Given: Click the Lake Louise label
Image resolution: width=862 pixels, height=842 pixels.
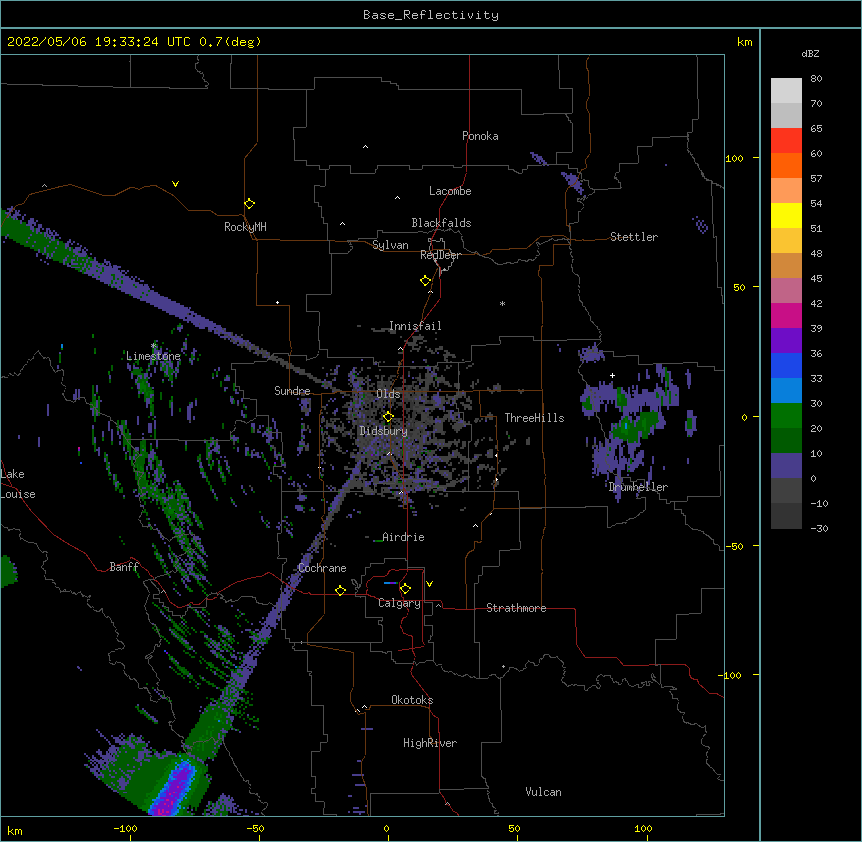Looking at the screenshot, I should (18, 484).
